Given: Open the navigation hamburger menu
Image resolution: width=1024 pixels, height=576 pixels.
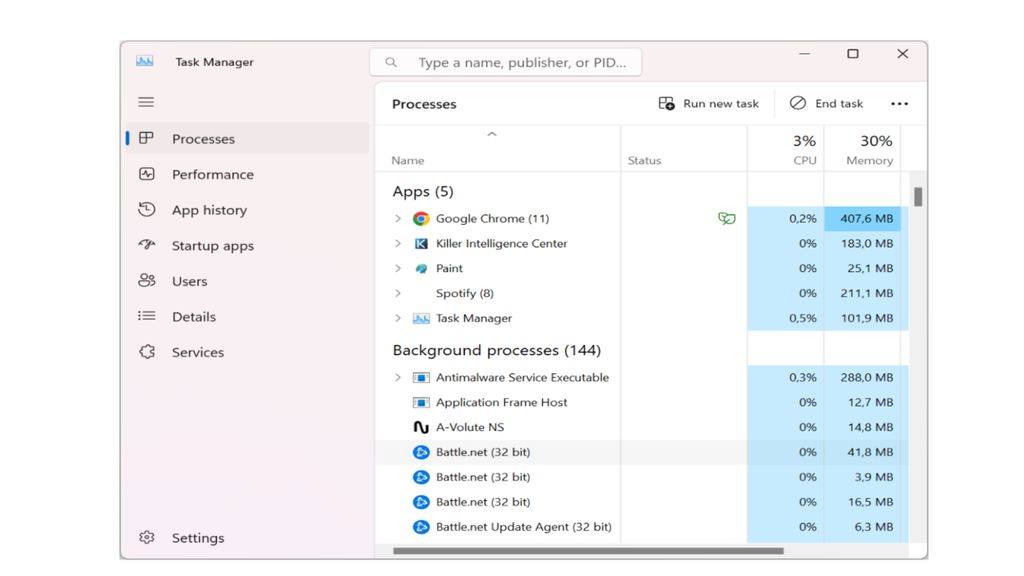Looking at the screenshot, I should [x=146, y=101].
